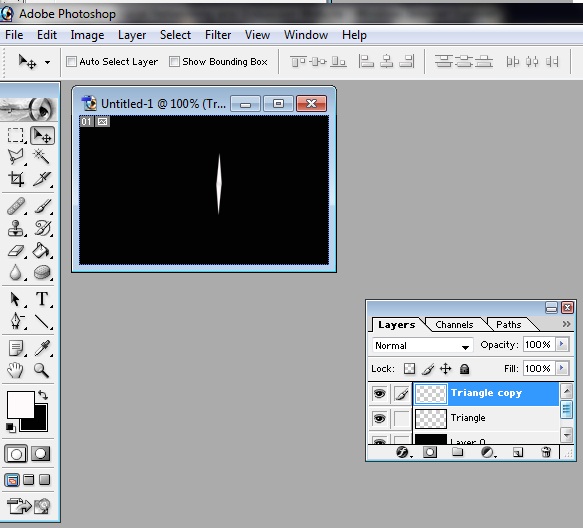
Task: Select the Eraser tool
Action: 16,251
